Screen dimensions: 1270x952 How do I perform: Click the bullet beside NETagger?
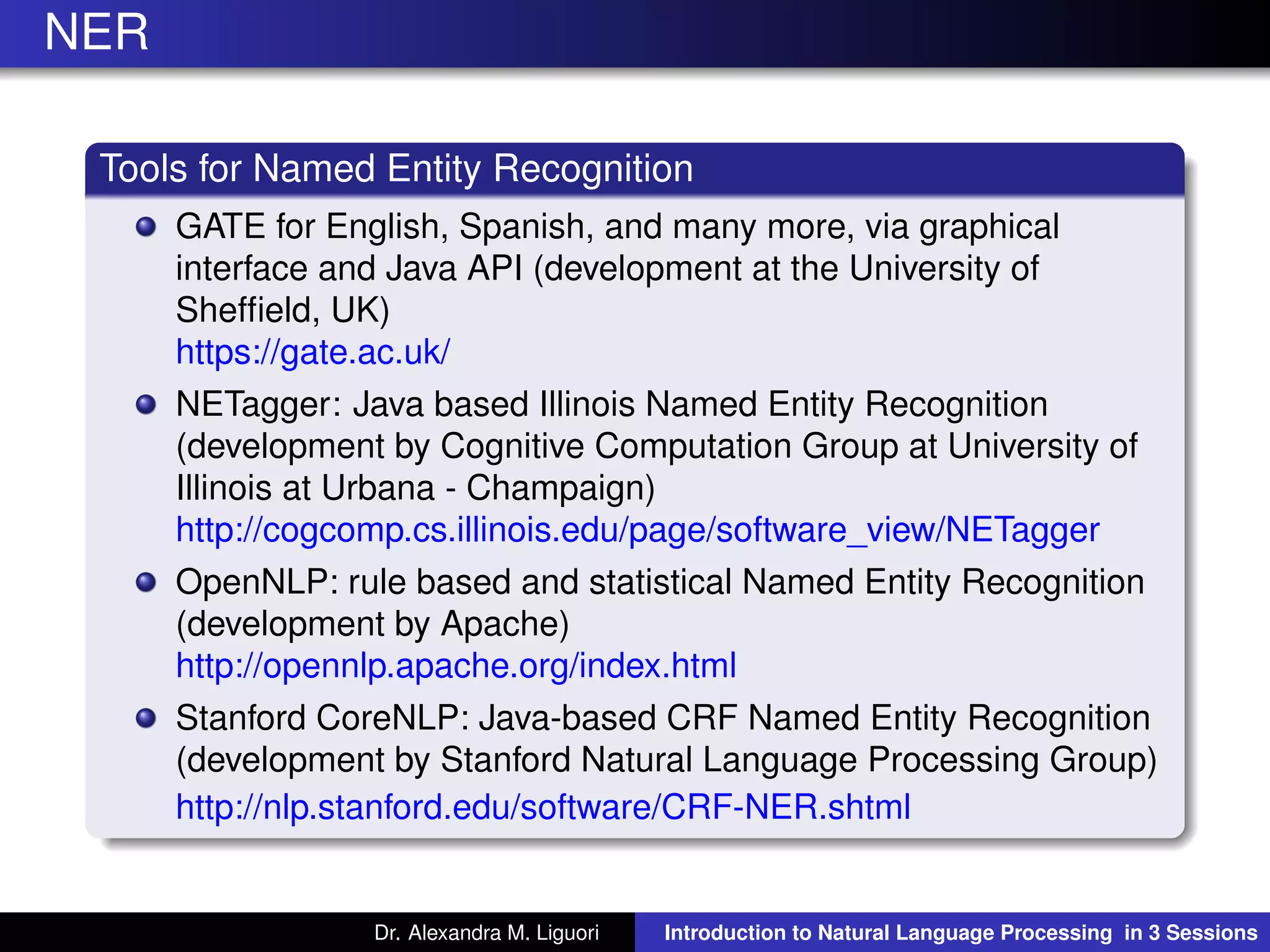click(x=146, y=404)
